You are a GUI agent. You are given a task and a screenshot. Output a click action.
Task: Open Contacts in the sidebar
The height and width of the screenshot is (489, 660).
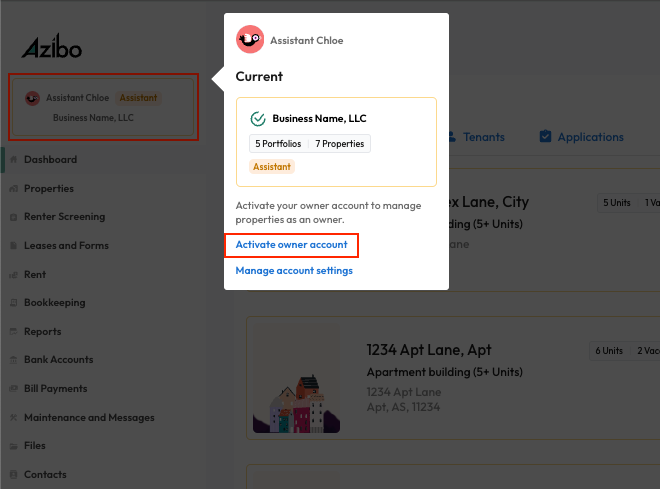tap(45, 474)
